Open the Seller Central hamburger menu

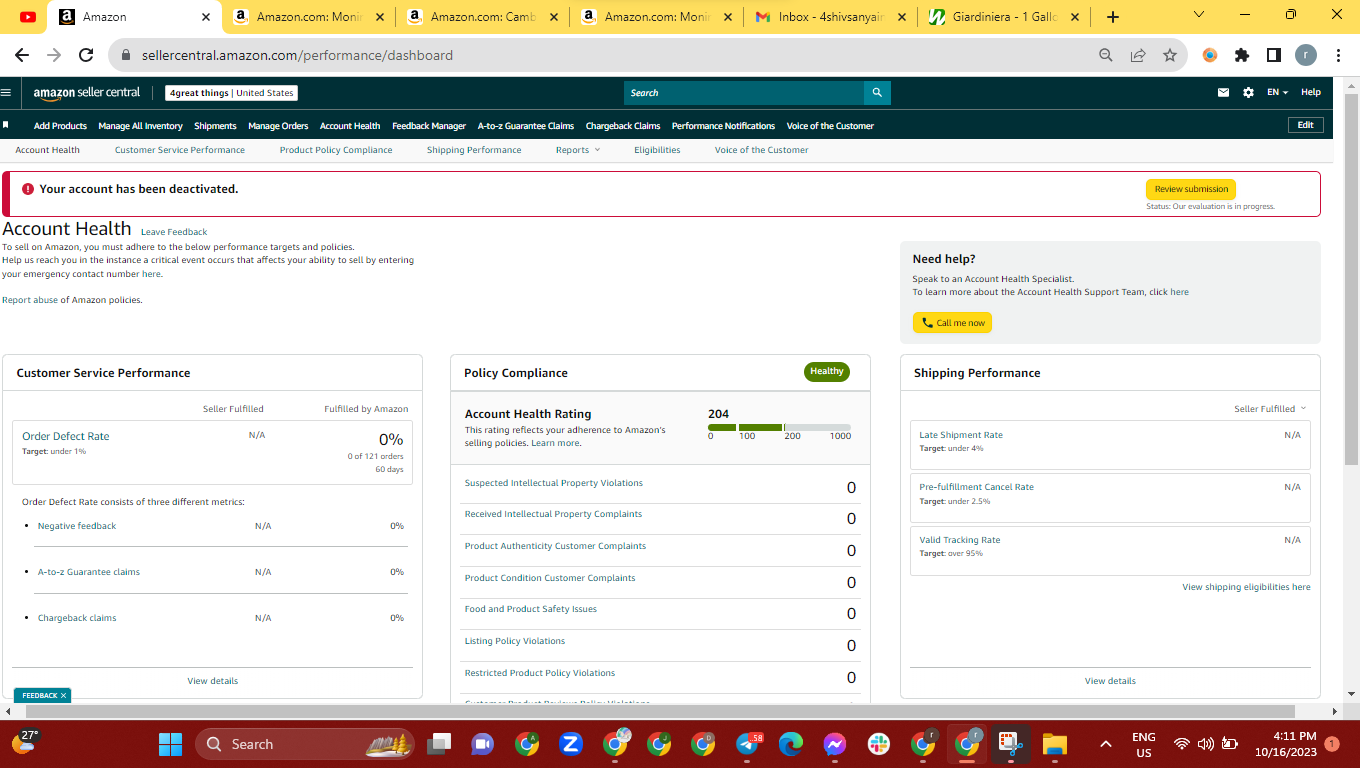[6, 92]
